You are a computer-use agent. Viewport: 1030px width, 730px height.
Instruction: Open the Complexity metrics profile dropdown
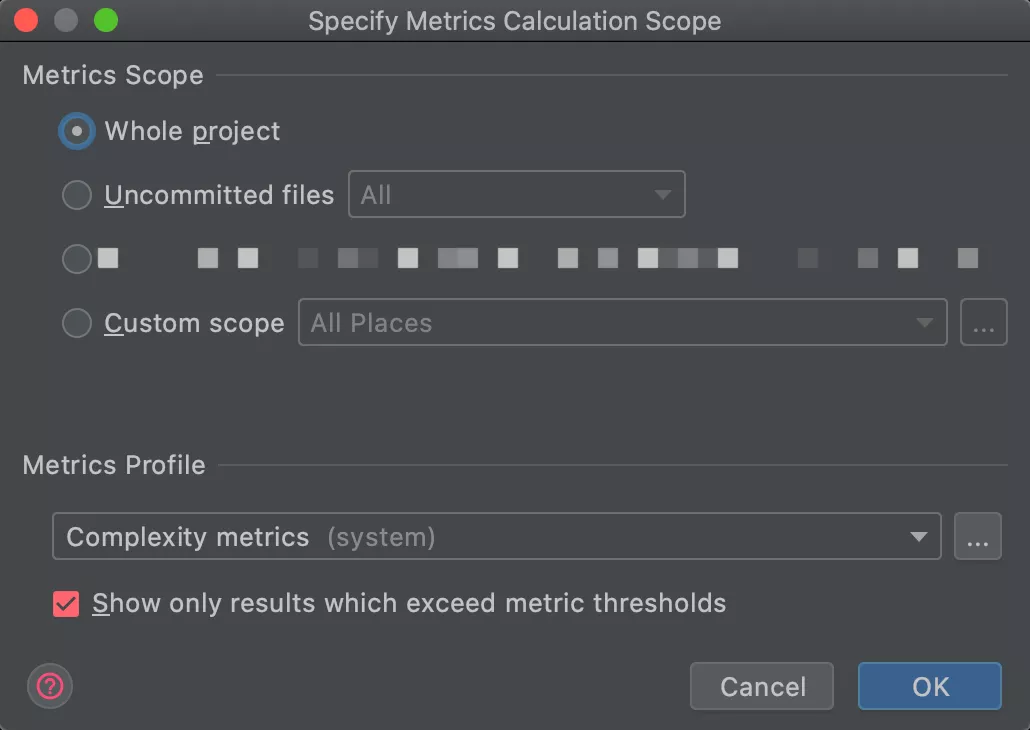tap(496, 537)
